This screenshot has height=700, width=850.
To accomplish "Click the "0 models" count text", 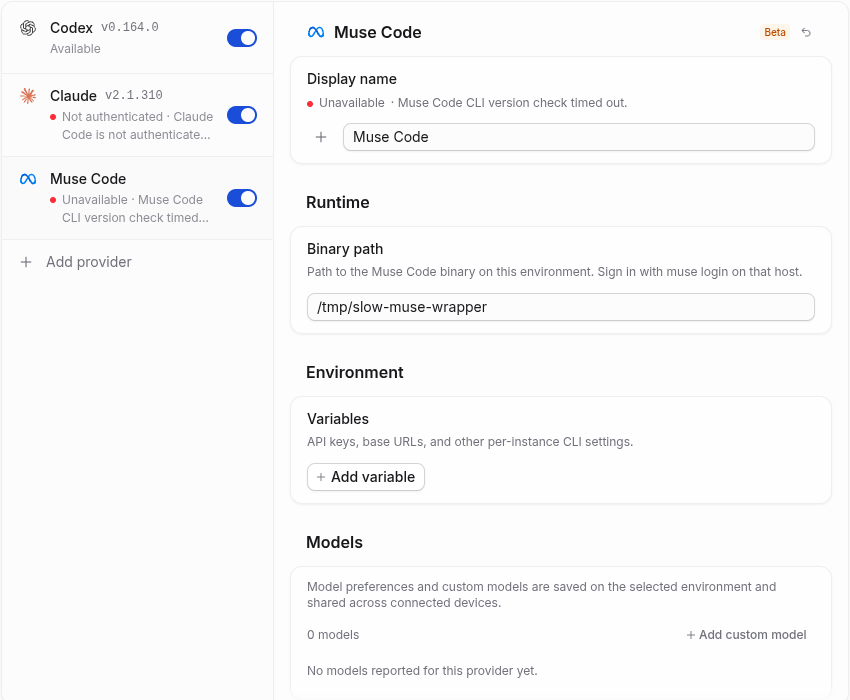I will [333, 635].
